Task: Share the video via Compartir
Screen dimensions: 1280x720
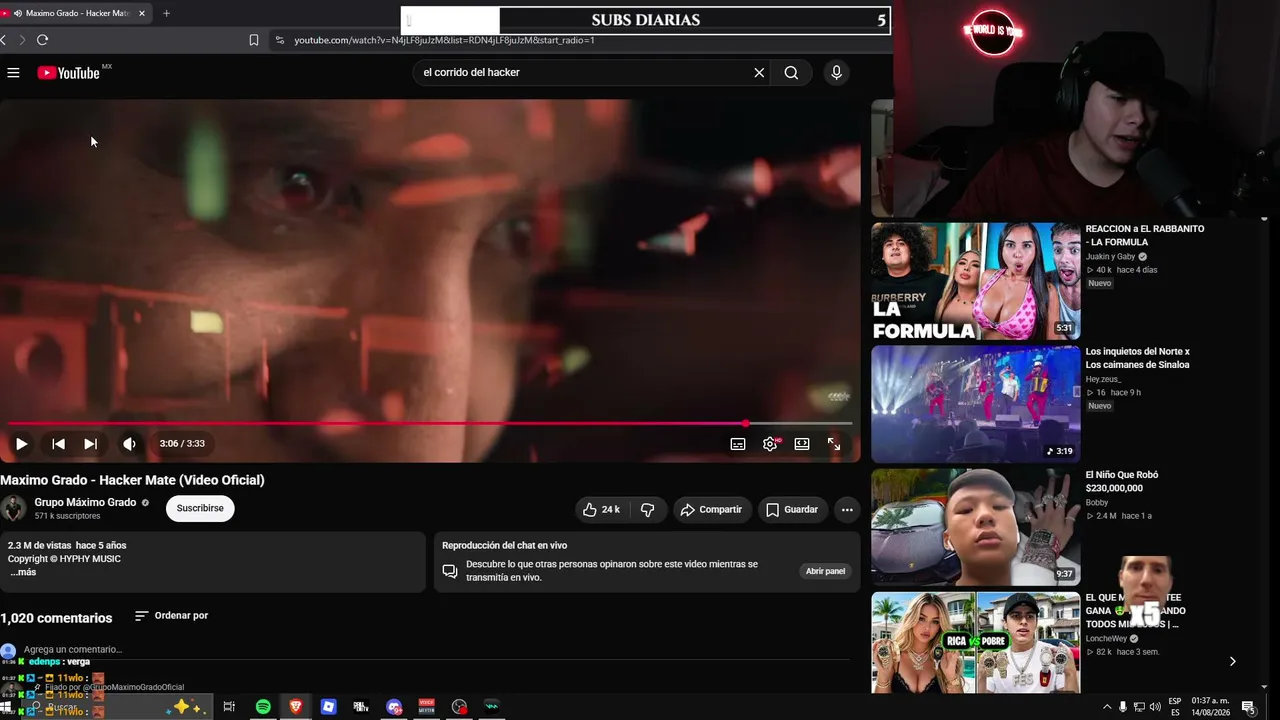Action: [711, 510]
